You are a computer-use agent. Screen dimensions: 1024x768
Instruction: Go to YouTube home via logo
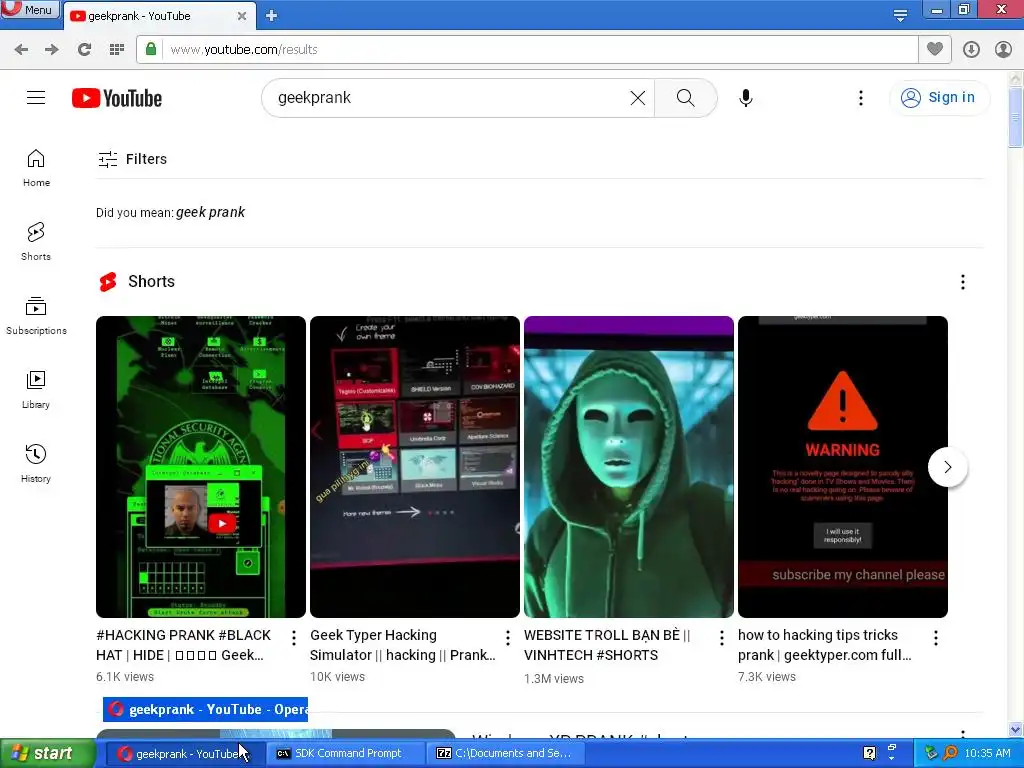[x=117, y=98]
